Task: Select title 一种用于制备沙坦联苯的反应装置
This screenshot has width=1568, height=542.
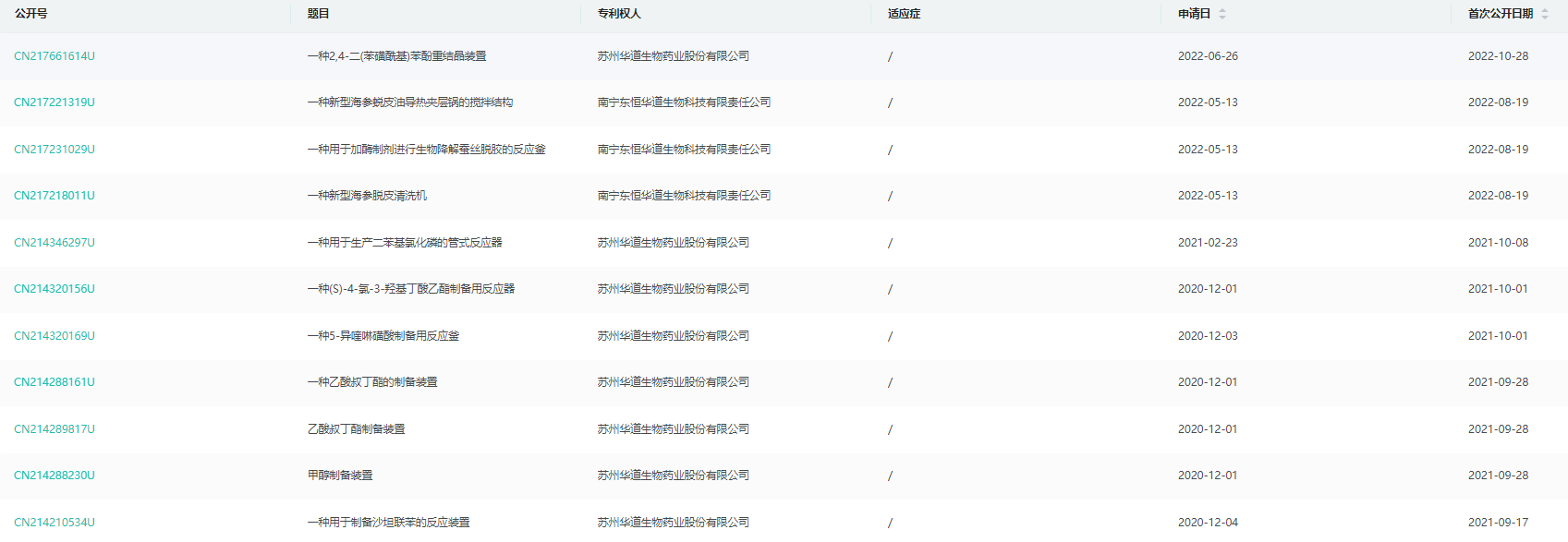Action: pyautogui.click(x=389, y=523)
